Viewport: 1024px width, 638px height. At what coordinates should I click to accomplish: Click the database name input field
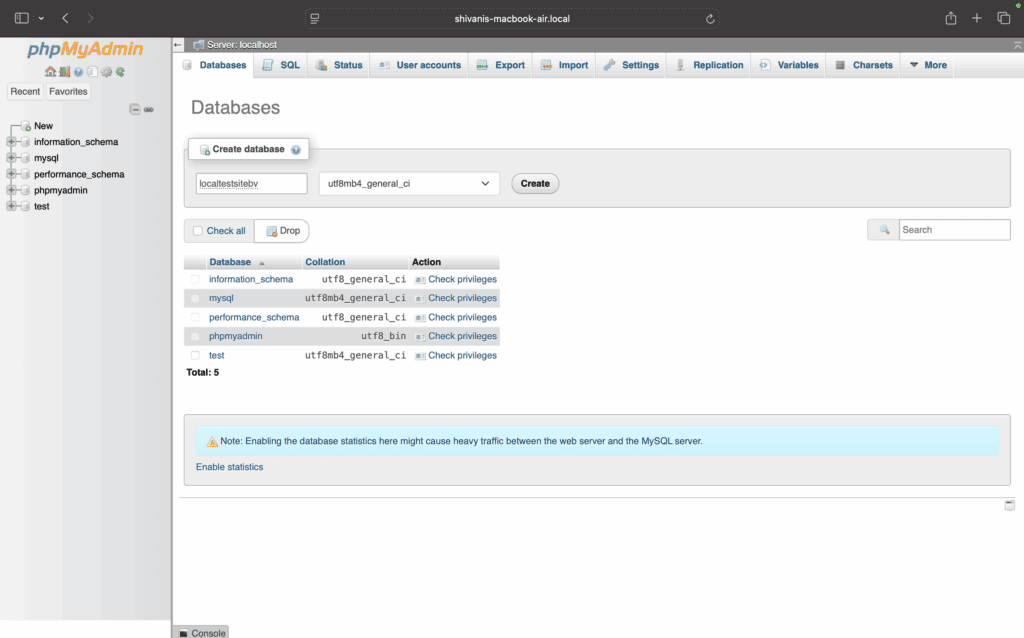pyautogui.click(x=251, y=183)
